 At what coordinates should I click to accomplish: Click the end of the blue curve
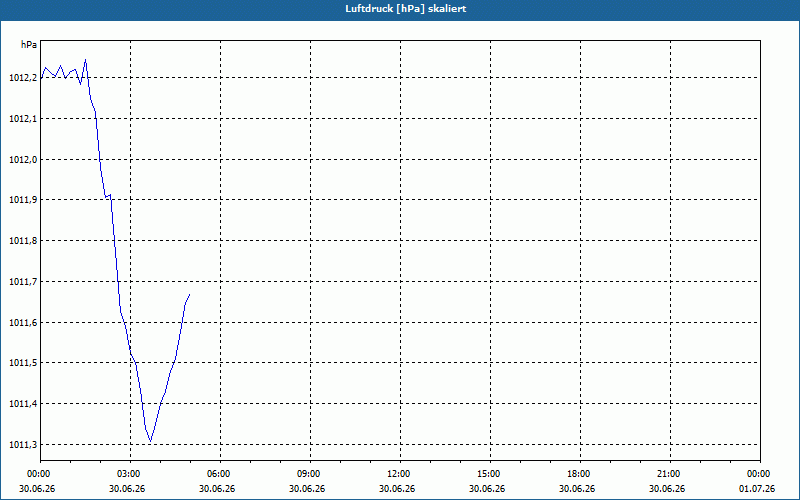point(190,294)
